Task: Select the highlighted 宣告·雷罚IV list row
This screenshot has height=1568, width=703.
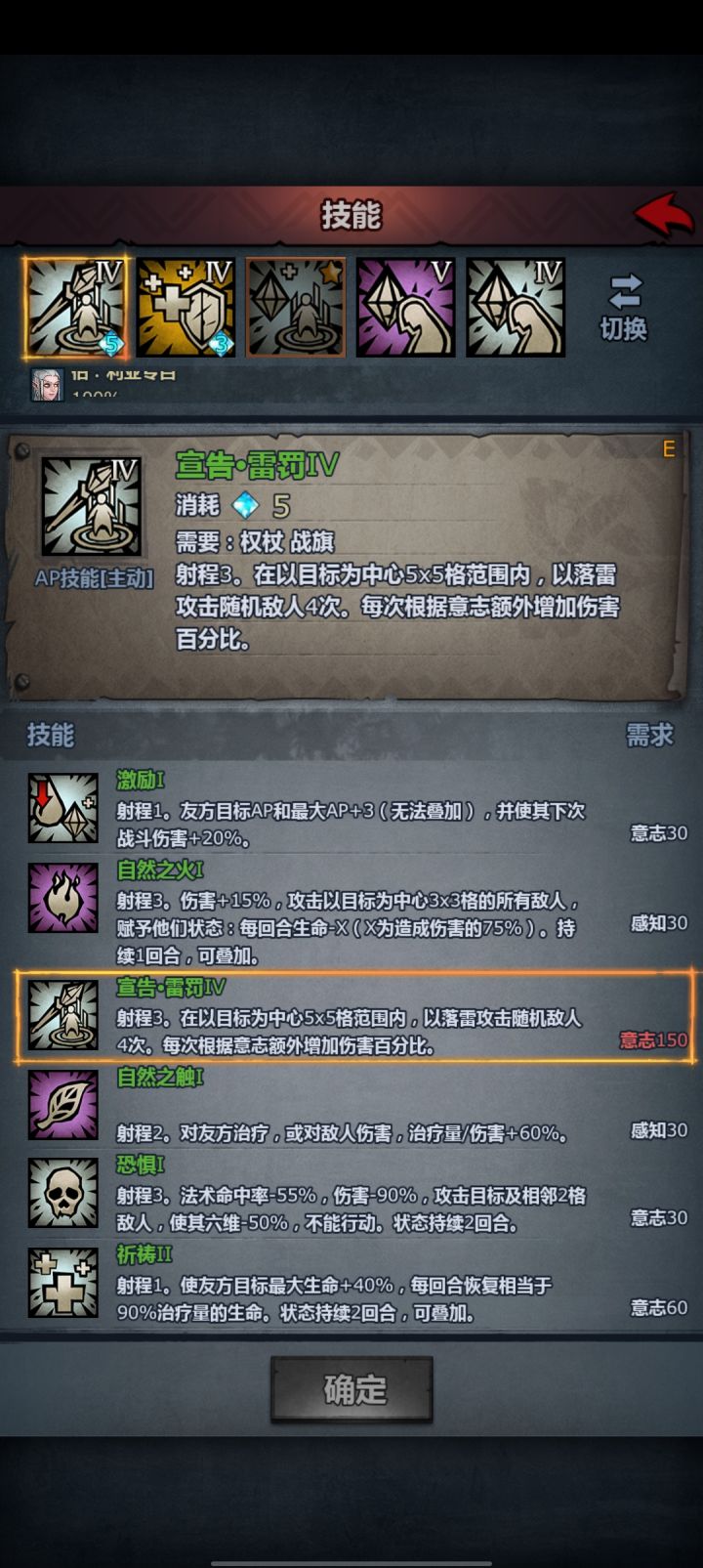Action: tap(355, 1017)
